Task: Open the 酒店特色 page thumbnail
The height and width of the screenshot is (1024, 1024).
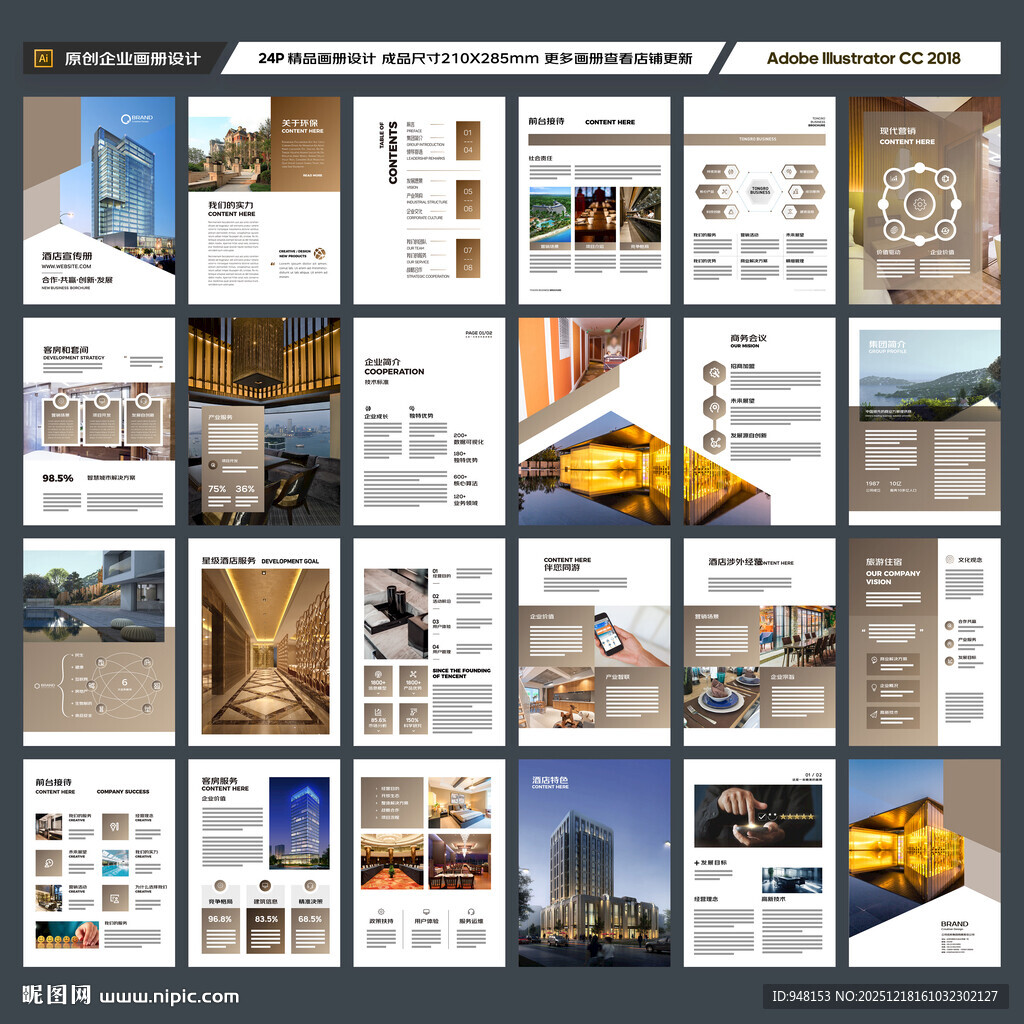Action: 594,863
